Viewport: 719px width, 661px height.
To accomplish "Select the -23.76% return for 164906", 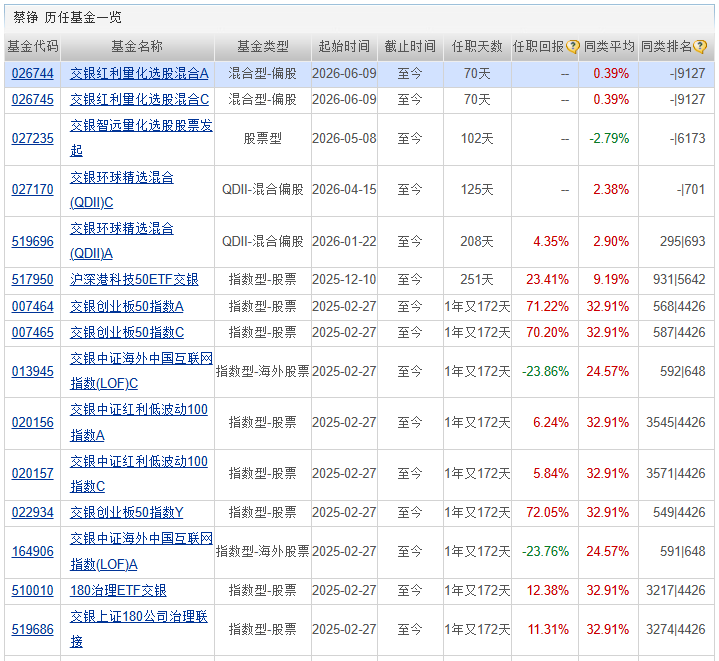I will 545,551.
